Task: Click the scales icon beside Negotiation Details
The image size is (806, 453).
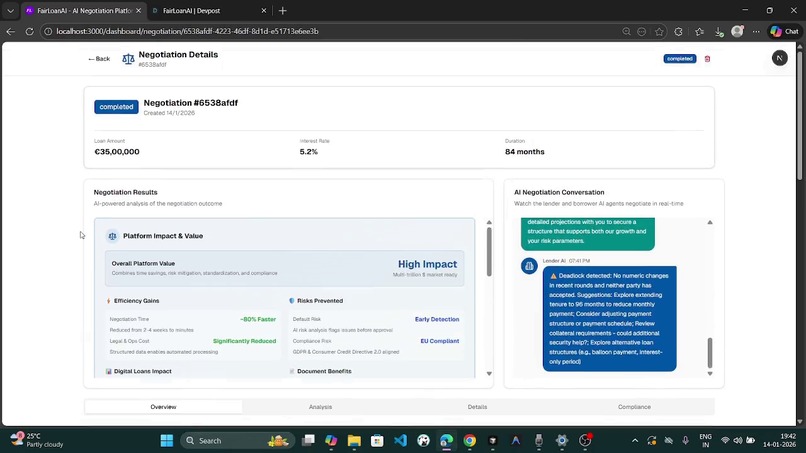Action: (128, 59)
